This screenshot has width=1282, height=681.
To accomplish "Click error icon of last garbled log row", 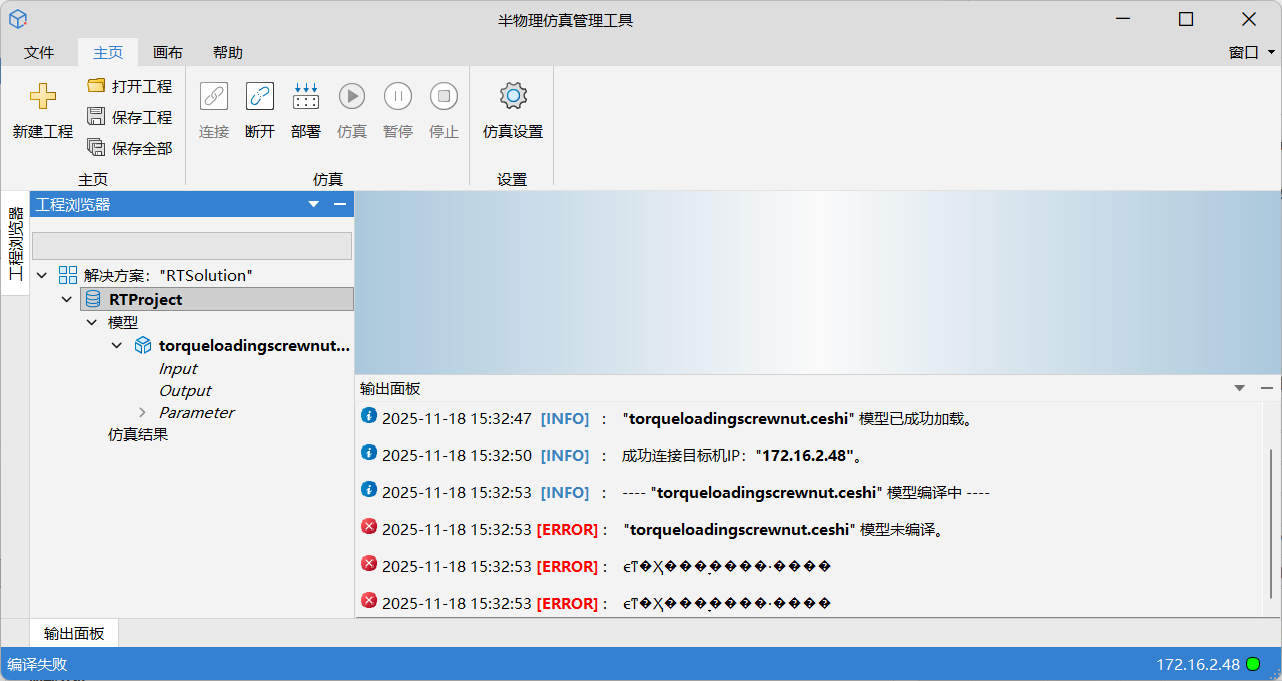I will coord(368,601).
